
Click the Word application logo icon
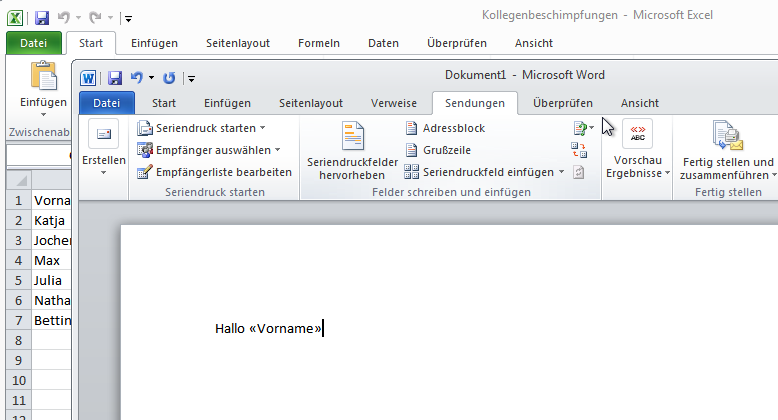coord(88,78)
